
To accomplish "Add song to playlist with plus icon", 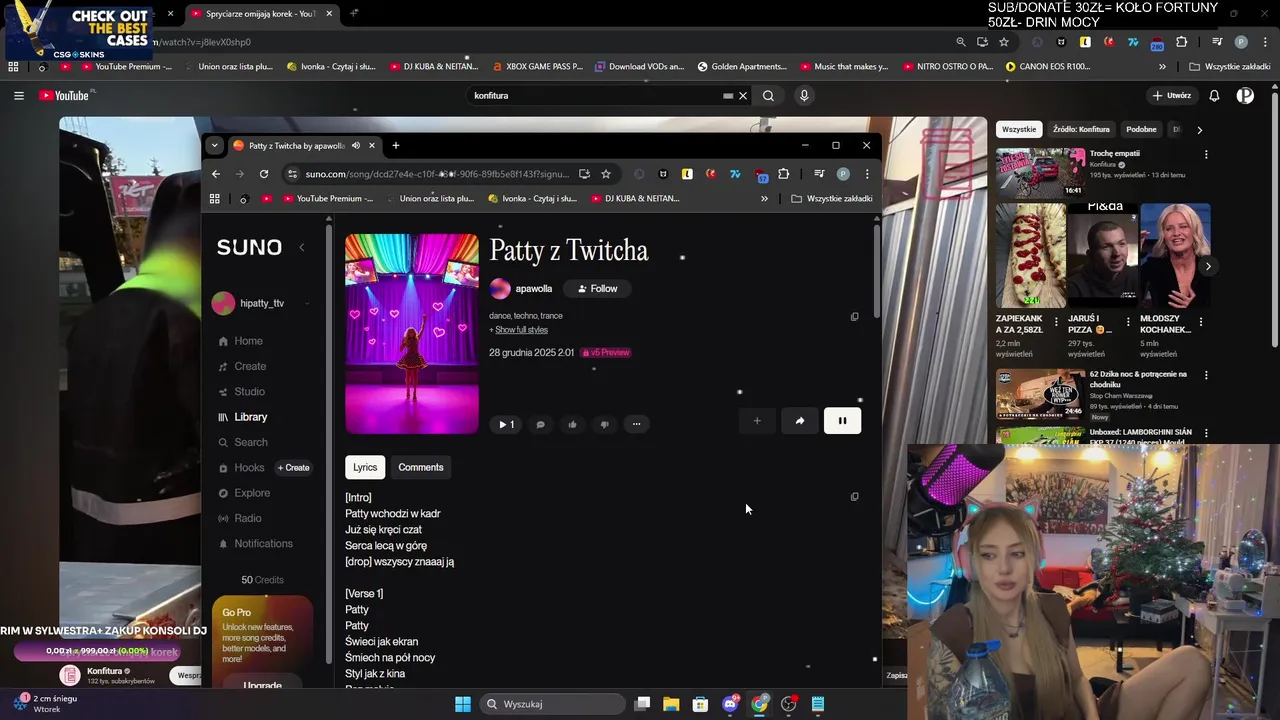I will [757, 421].
